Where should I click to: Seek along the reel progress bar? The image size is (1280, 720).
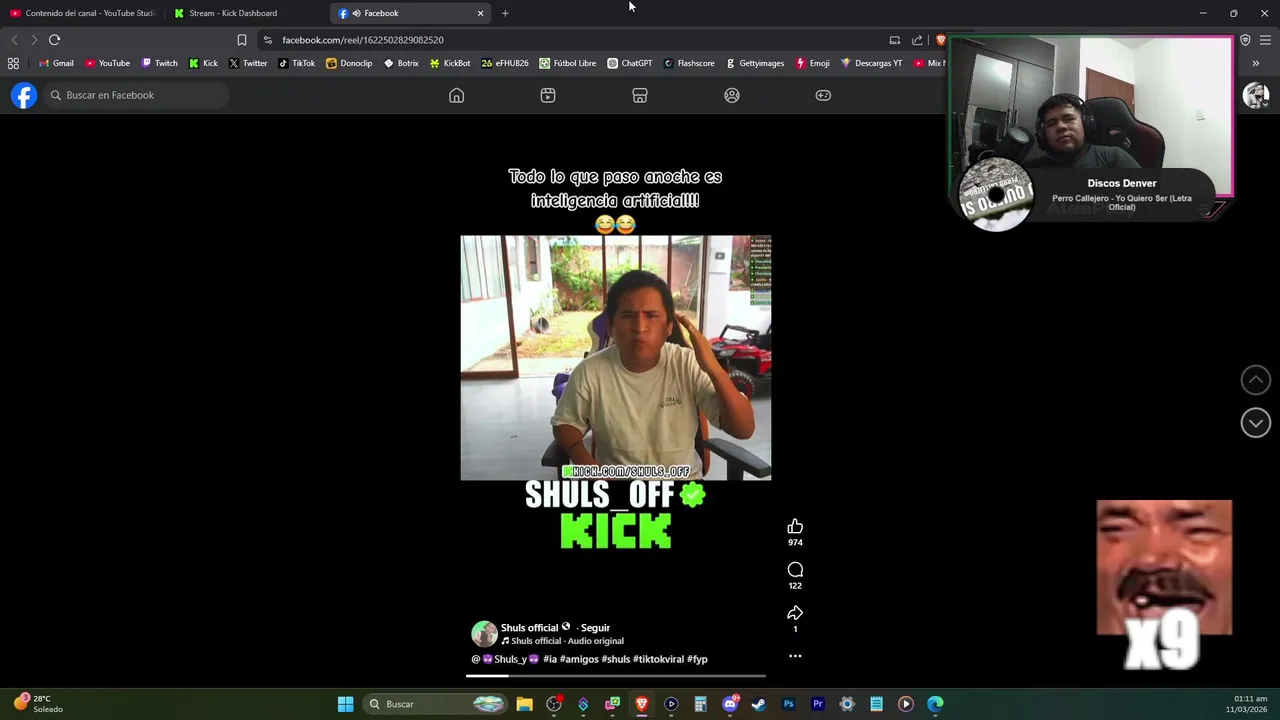(615, 676)
